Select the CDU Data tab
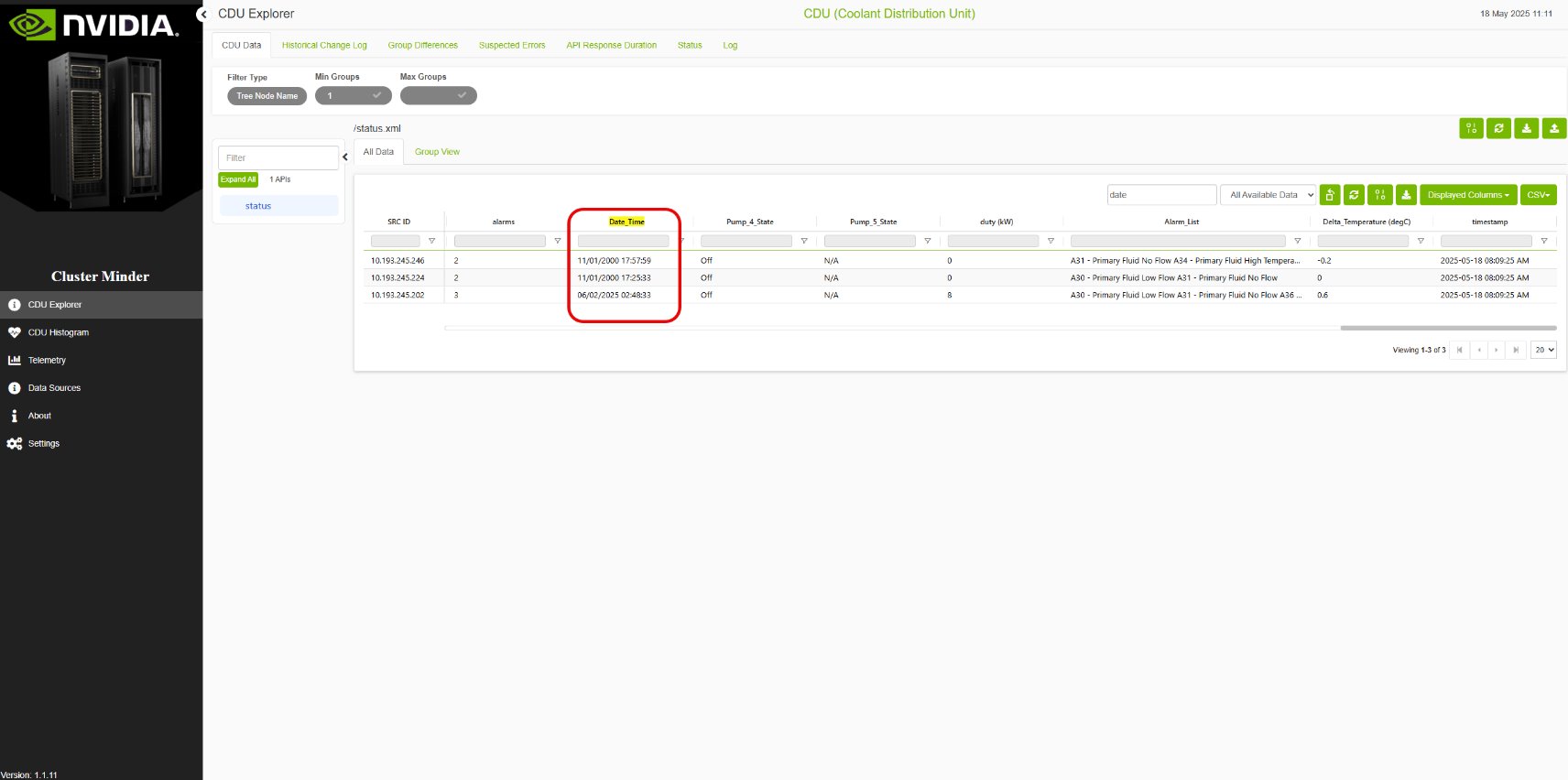1568x780 pixels. pos(242,45)
